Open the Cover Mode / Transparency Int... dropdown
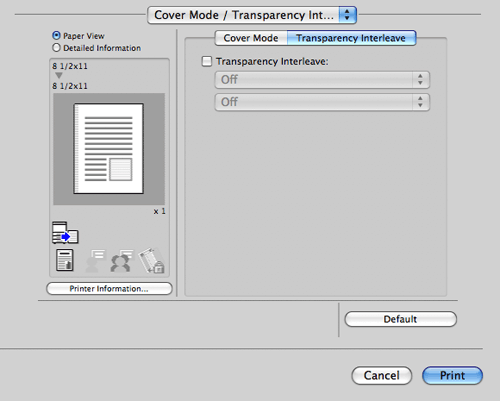Viewport: 500px width, 401px height. click(252, 15)
